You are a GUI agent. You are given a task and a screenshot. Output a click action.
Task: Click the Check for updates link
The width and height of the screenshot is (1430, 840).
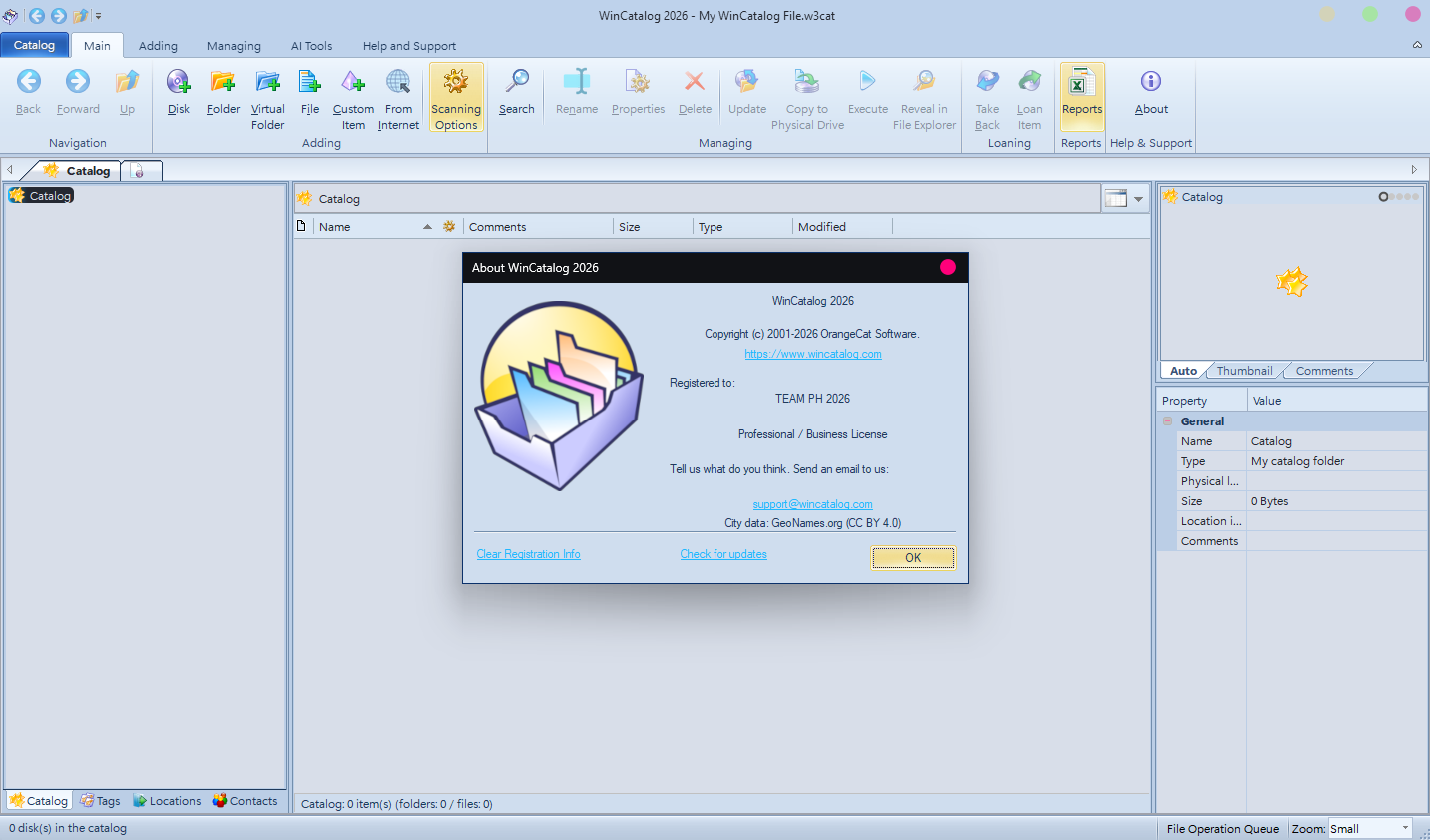pyautogui.click(x=723, y=554)
